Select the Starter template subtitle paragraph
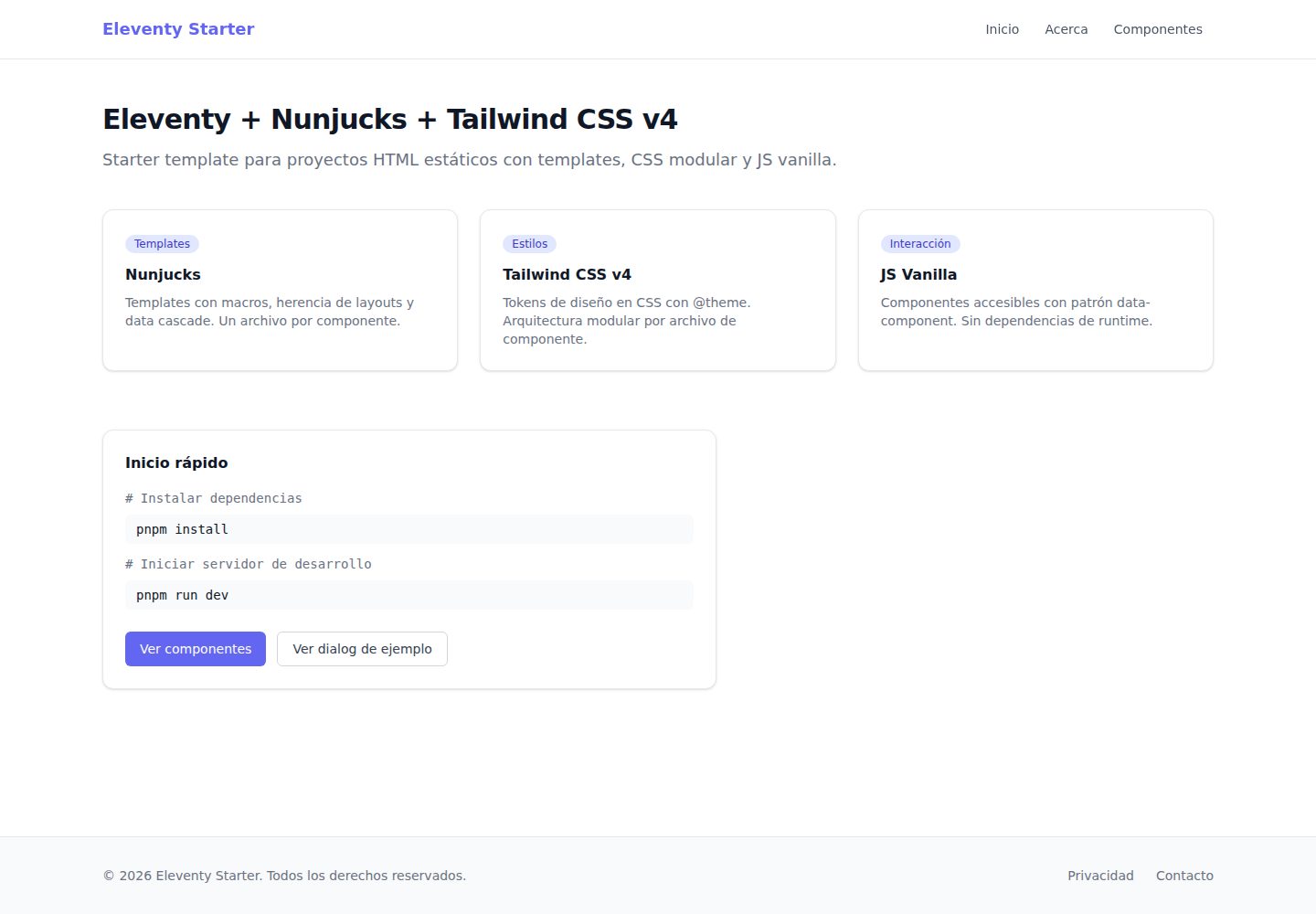 click(x=470, y=160)
